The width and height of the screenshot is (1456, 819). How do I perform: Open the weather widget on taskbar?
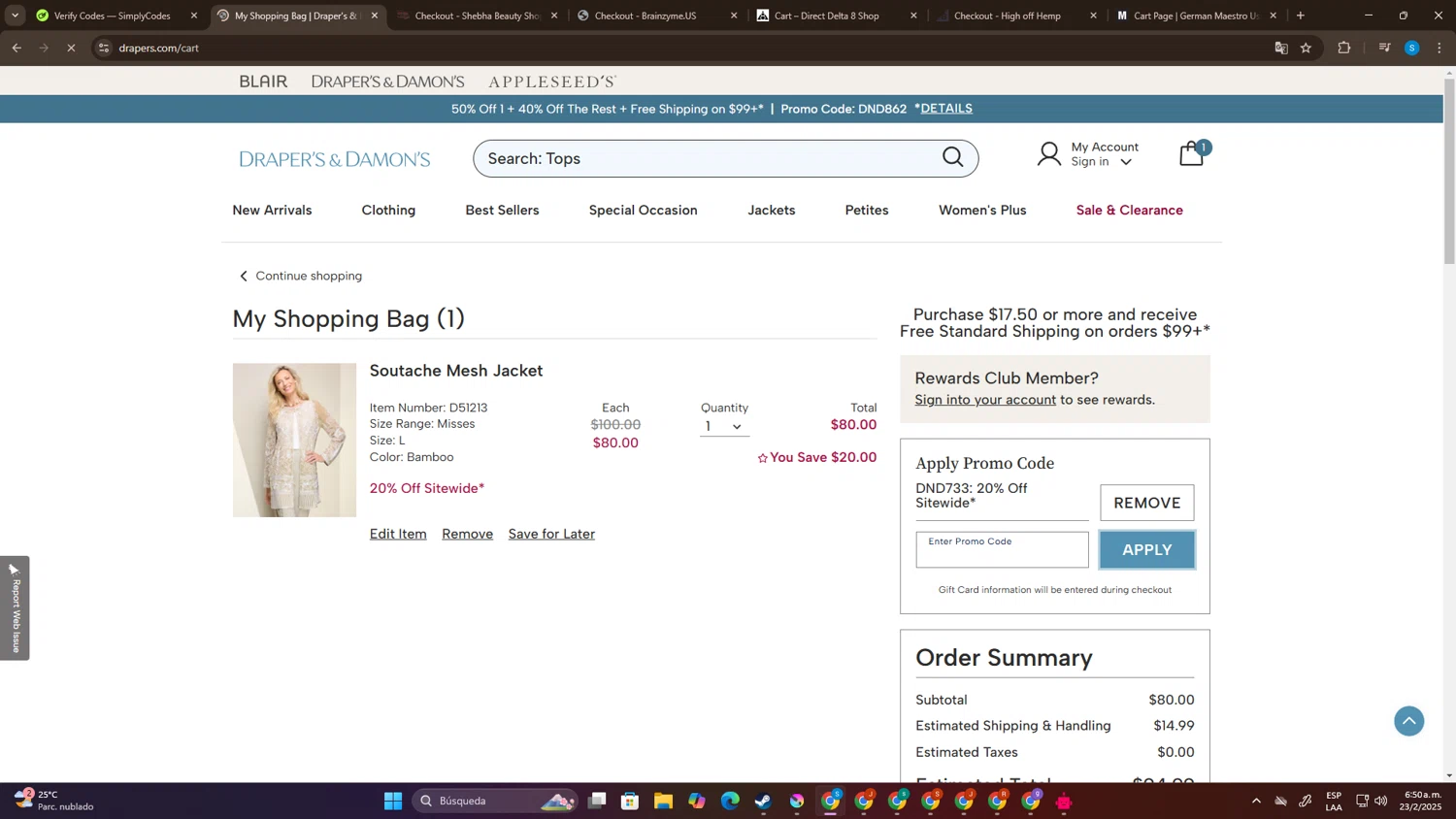[x=54, y=801]
